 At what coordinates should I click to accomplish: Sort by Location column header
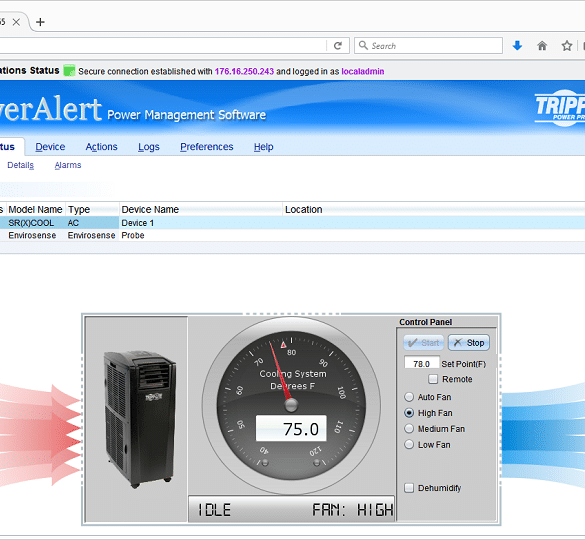(434, 209)
